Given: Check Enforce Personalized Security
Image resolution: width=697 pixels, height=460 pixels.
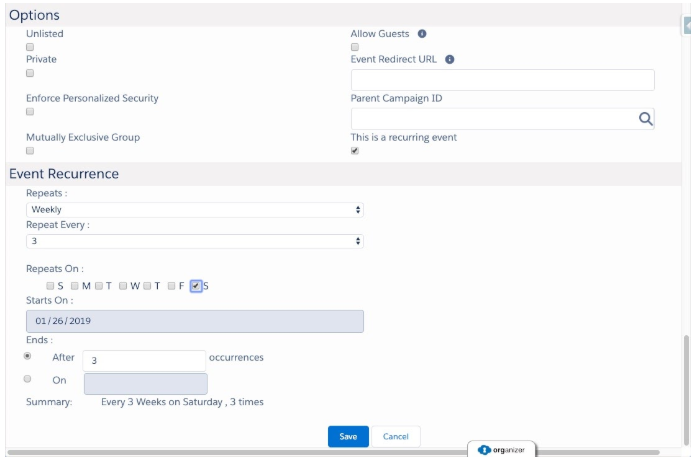Looking at the screenshot, I should tap(30, 112).
